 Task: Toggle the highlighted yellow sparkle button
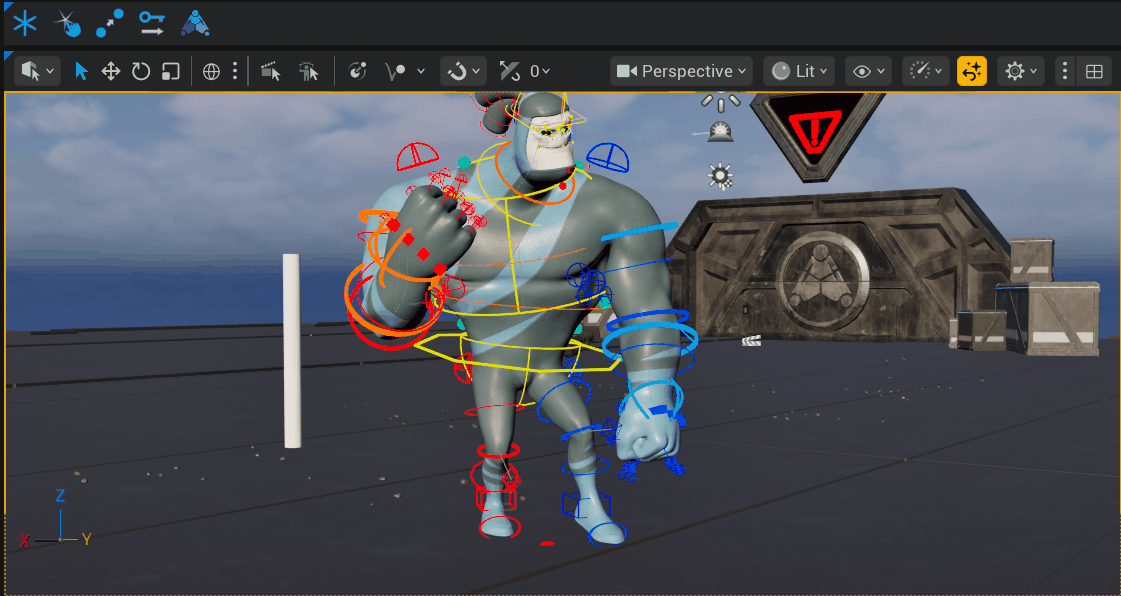coord(972,71)
